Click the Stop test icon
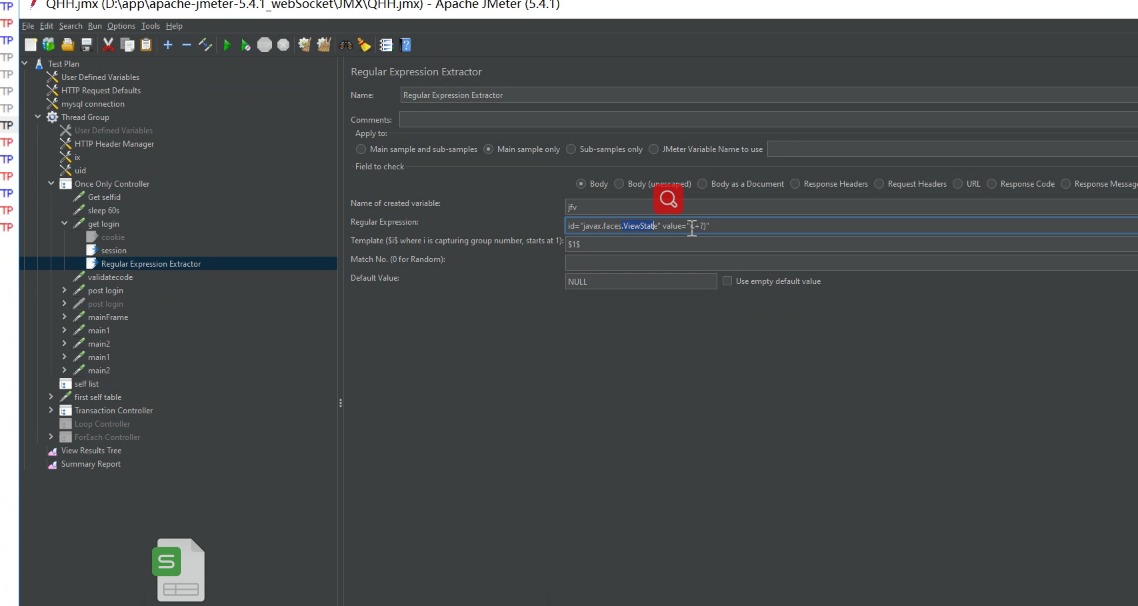Image resolution: width=1138 pixels, height=606 pixels. 265,45
